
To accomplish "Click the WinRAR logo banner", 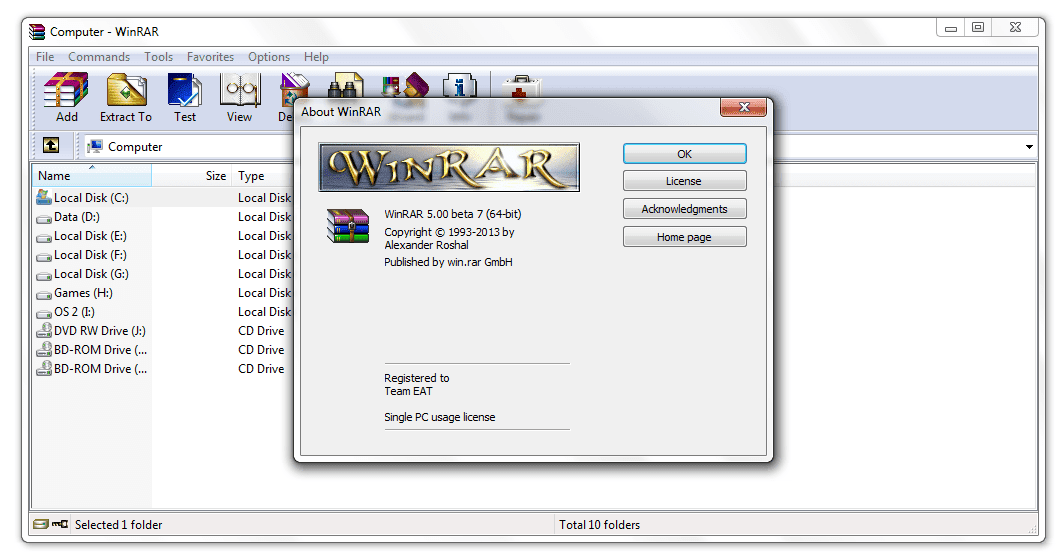I will tap(449, 167).
